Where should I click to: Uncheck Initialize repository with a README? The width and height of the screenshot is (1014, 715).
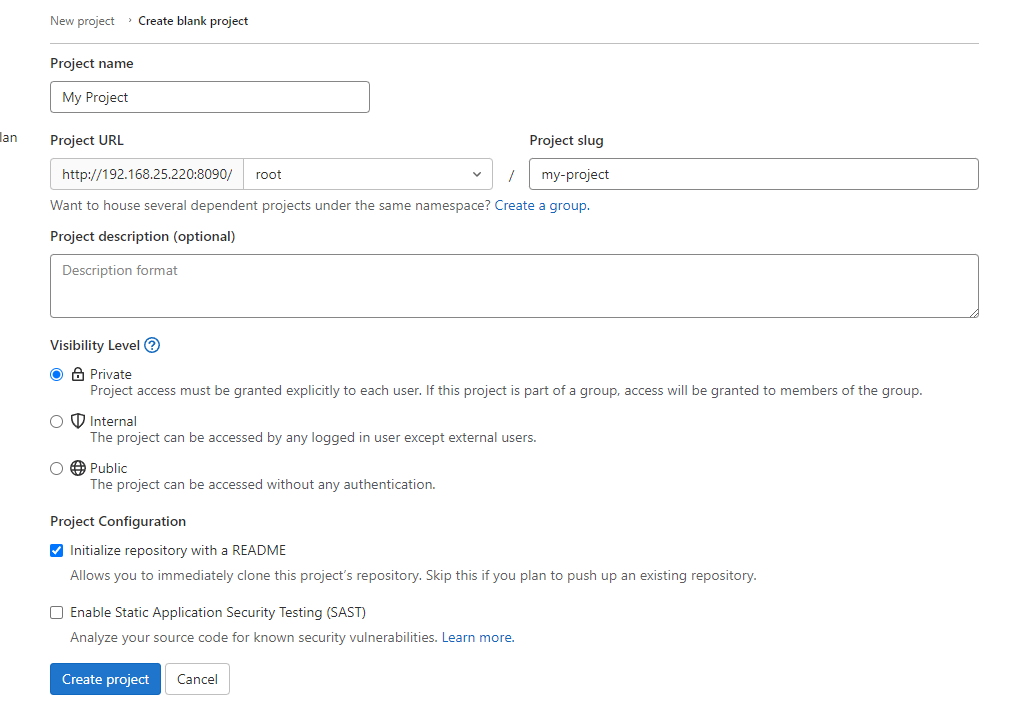(57, 550)
